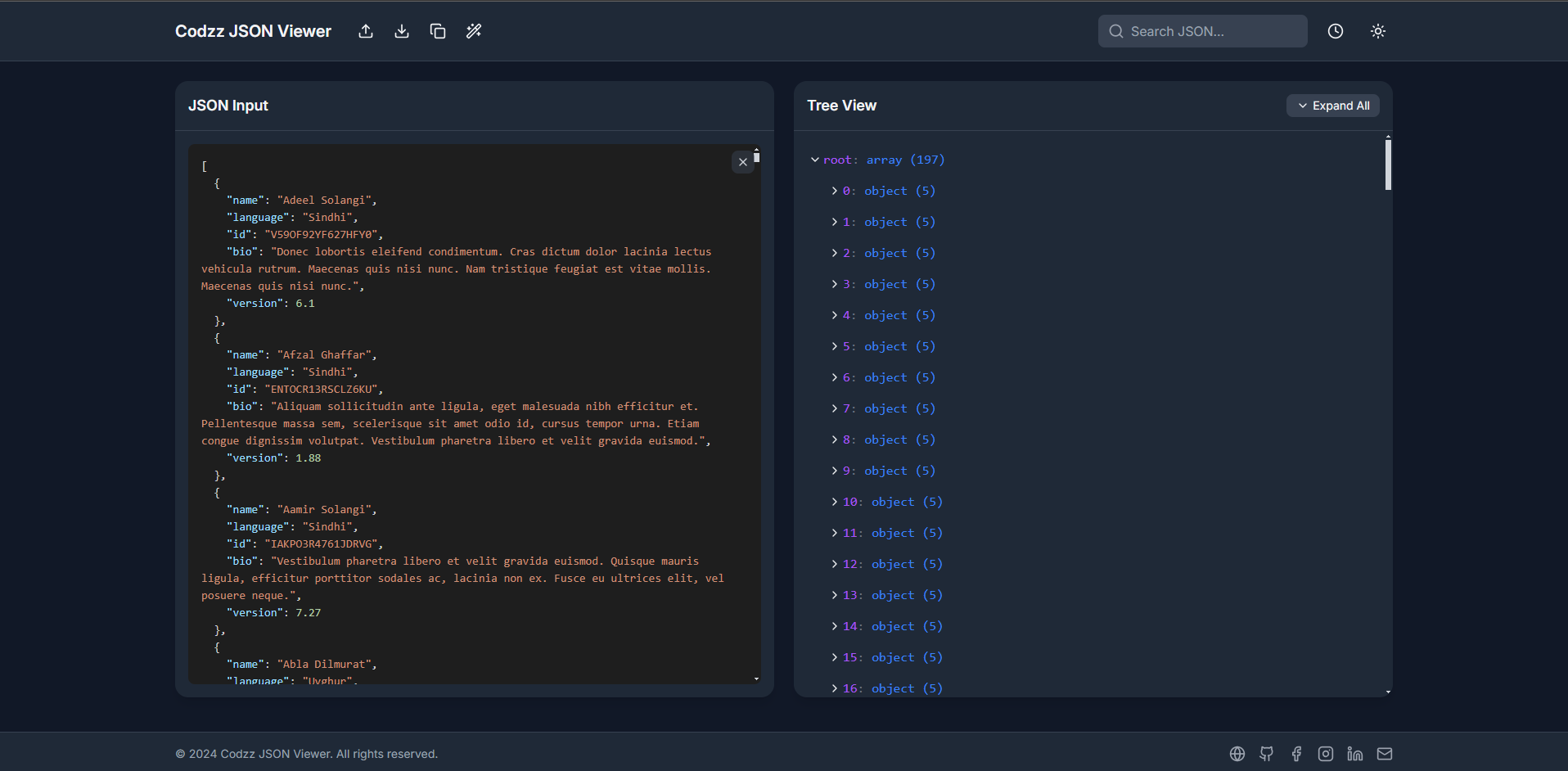1568x771 pixels.
Task: Expand tree item 7 object
Action: 835,408
